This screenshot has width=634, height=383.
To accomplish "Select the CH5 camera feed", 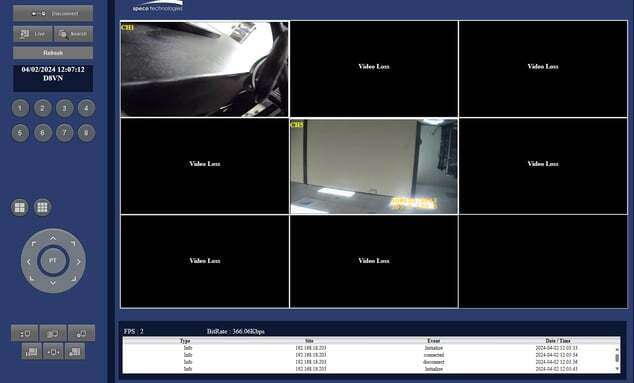I will [x=374, y=166].
